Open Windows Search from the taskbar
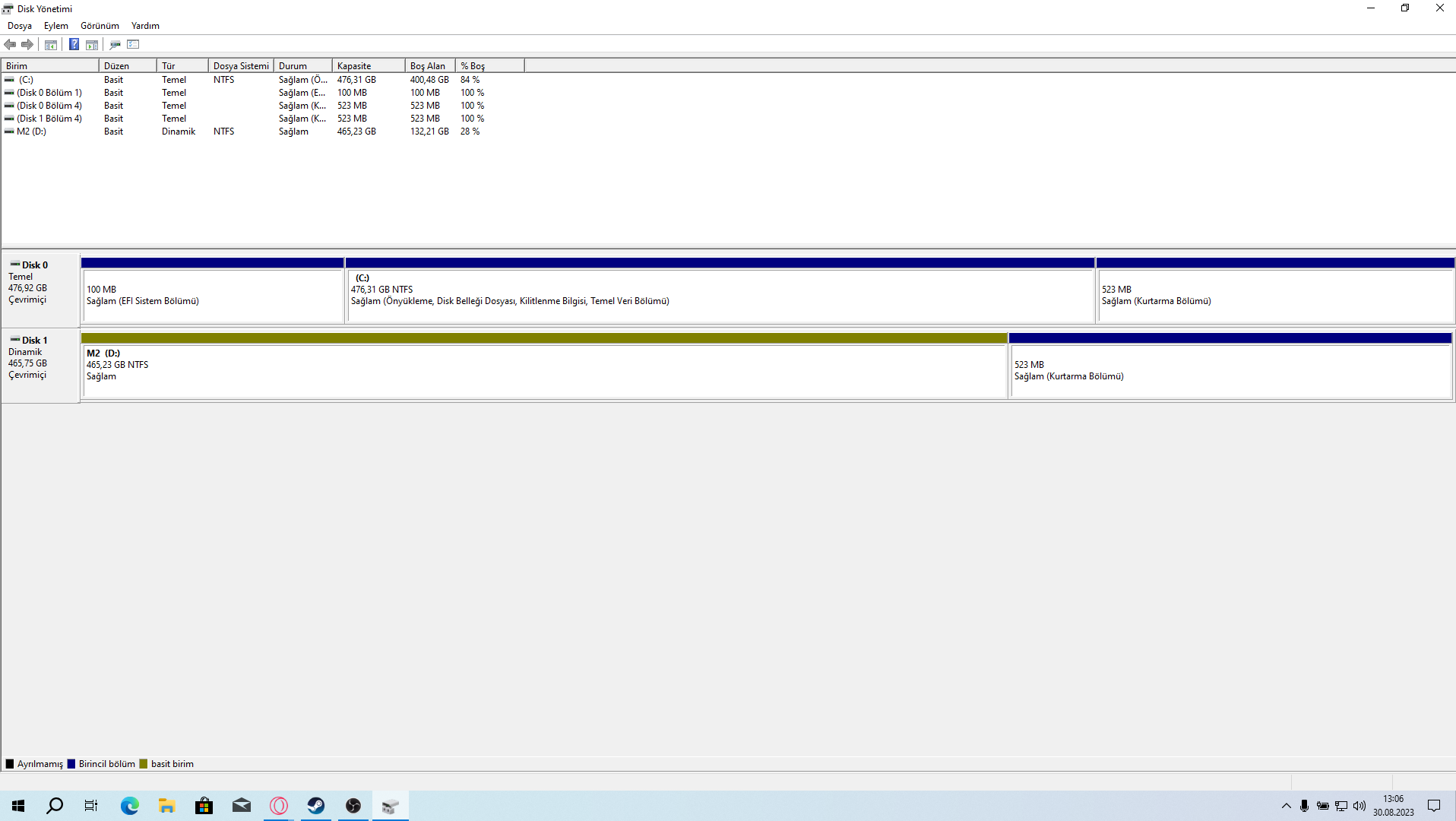Image resolution: width=1456 pixels, height=821 pixels. point(55,806)
